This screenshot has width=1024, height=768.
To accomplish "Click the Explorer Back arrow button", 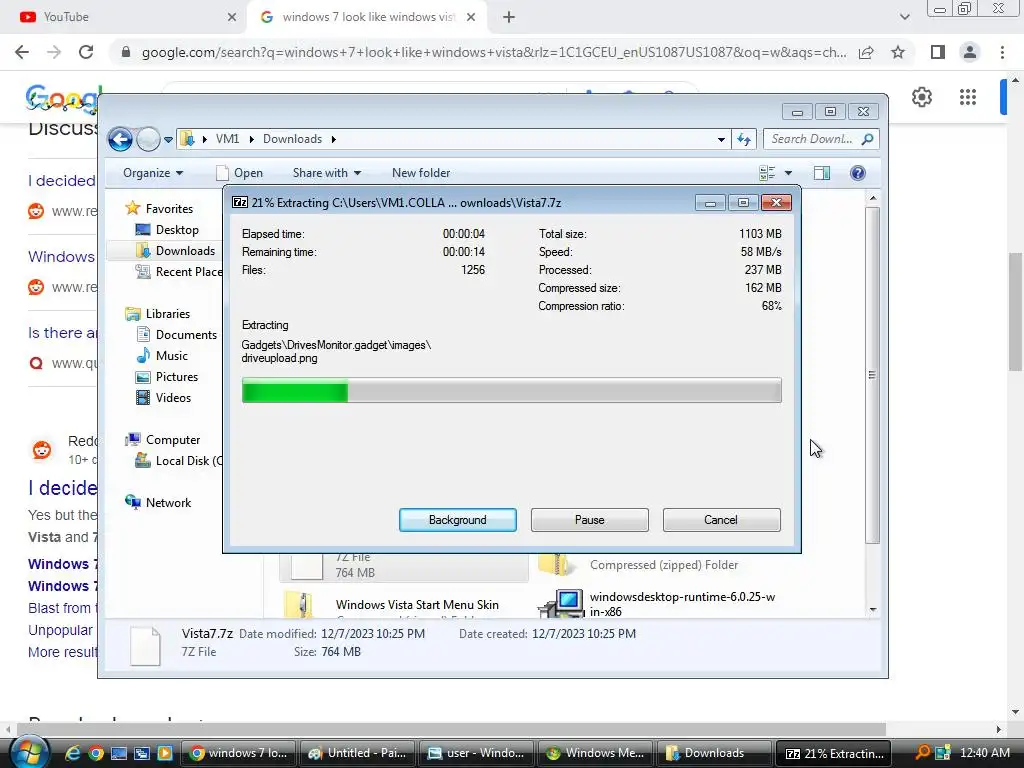I will tap(120, 139).
